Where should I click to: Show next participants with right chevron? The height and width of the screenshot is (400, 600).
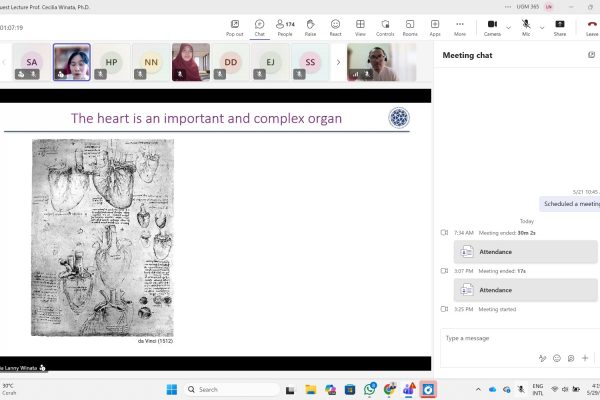pos(338,62)
